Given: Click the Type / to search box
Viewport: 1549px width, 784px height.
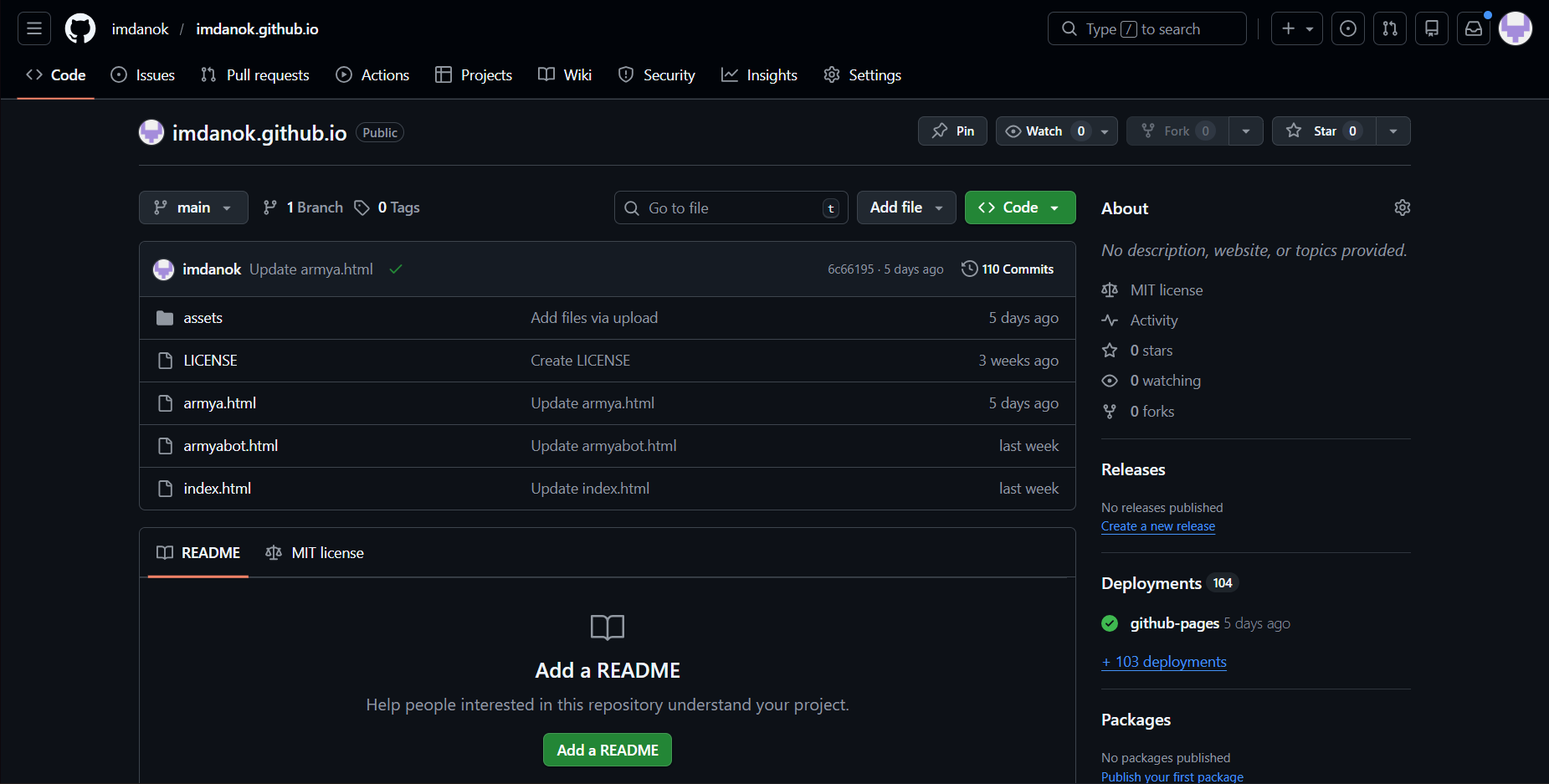Looking at the screenshot, I should [x=1147, y=28].
